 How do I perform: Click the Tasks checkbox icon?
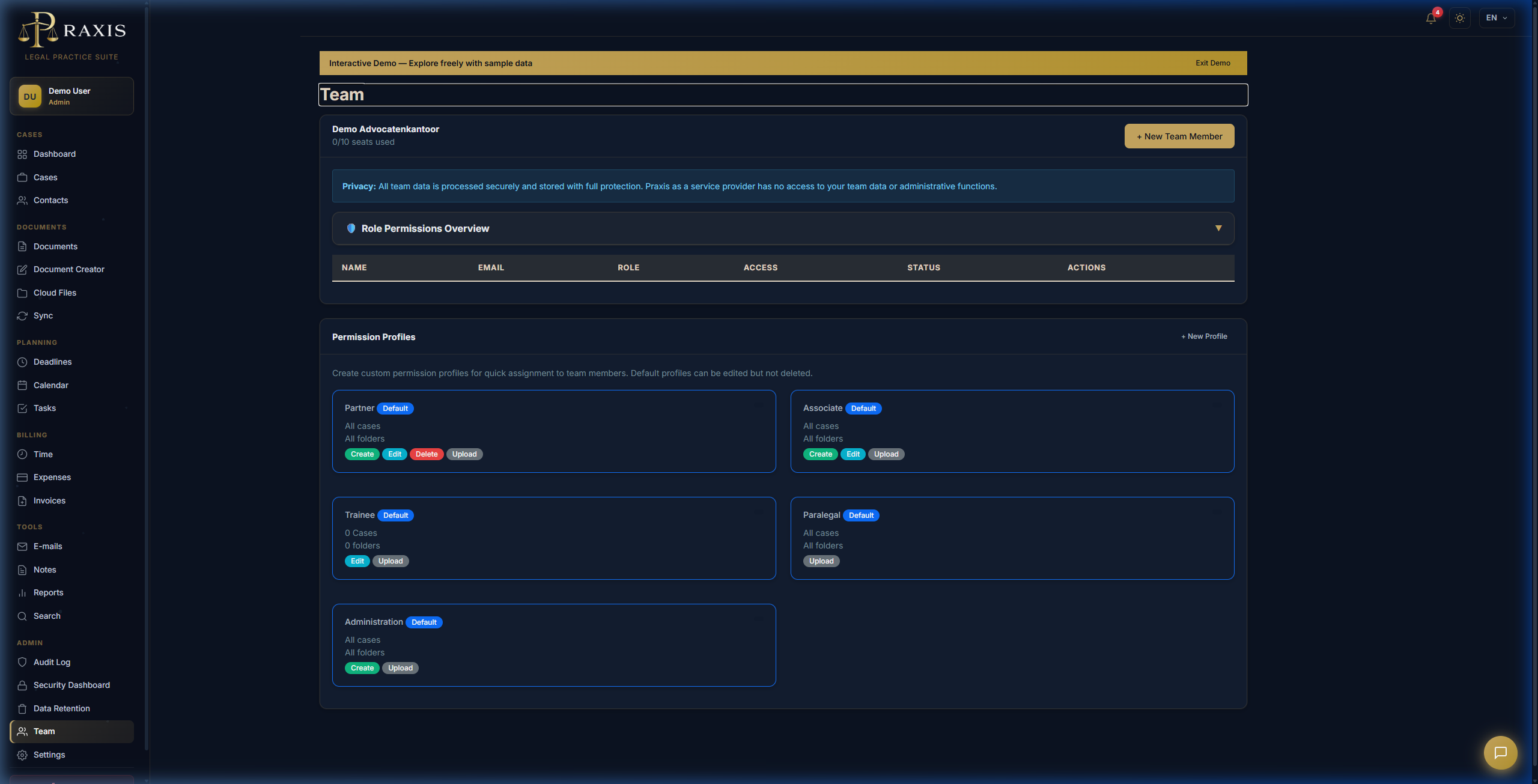[22, 409]
